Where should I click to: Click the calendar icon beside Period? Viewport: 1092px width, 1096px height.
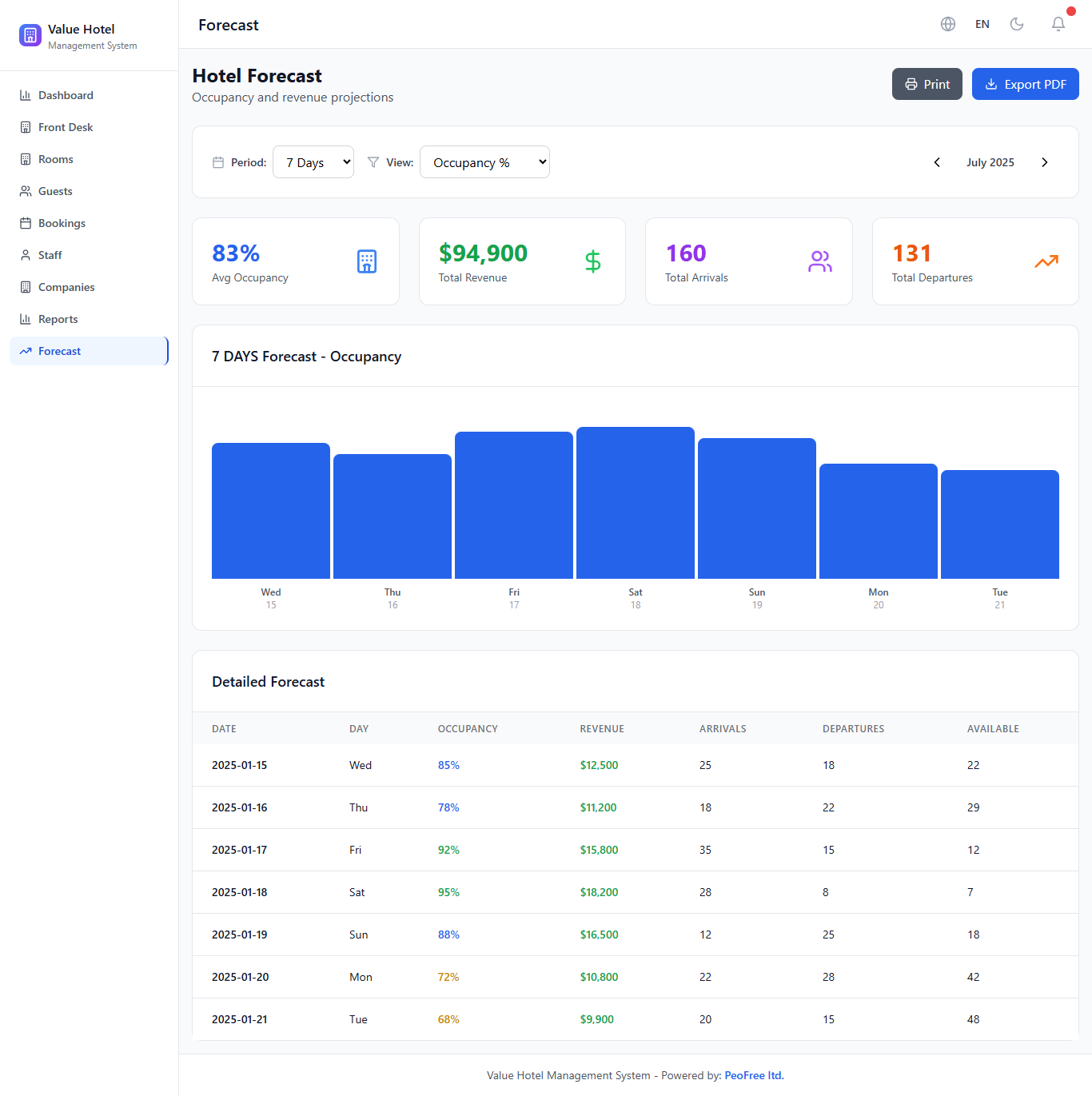click(x=218, y=162)
